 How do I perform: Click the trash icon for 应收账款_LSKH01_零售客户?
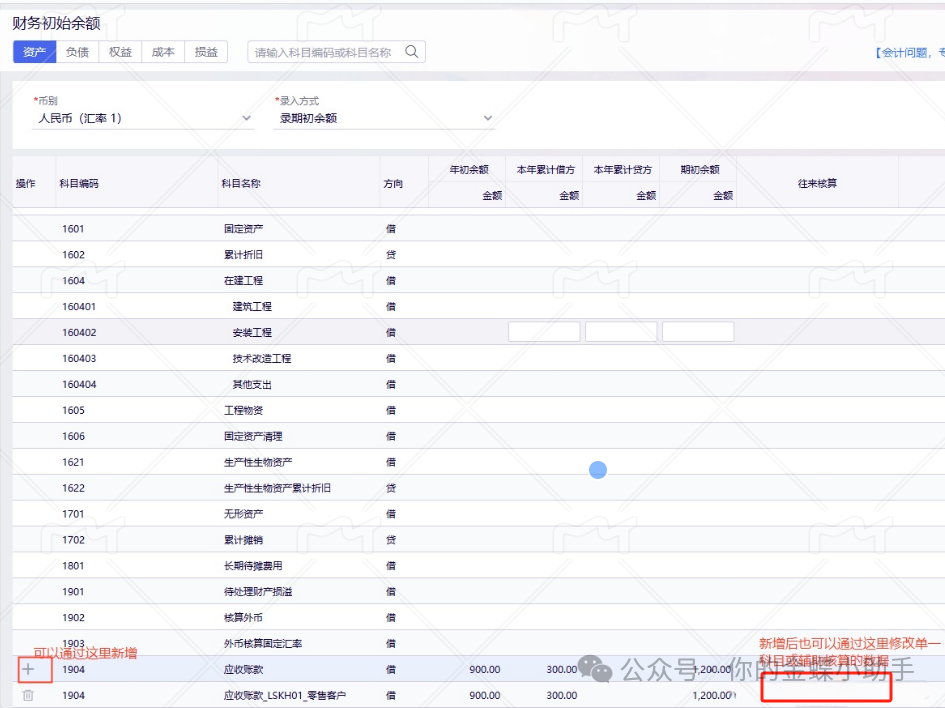(28, 695)
